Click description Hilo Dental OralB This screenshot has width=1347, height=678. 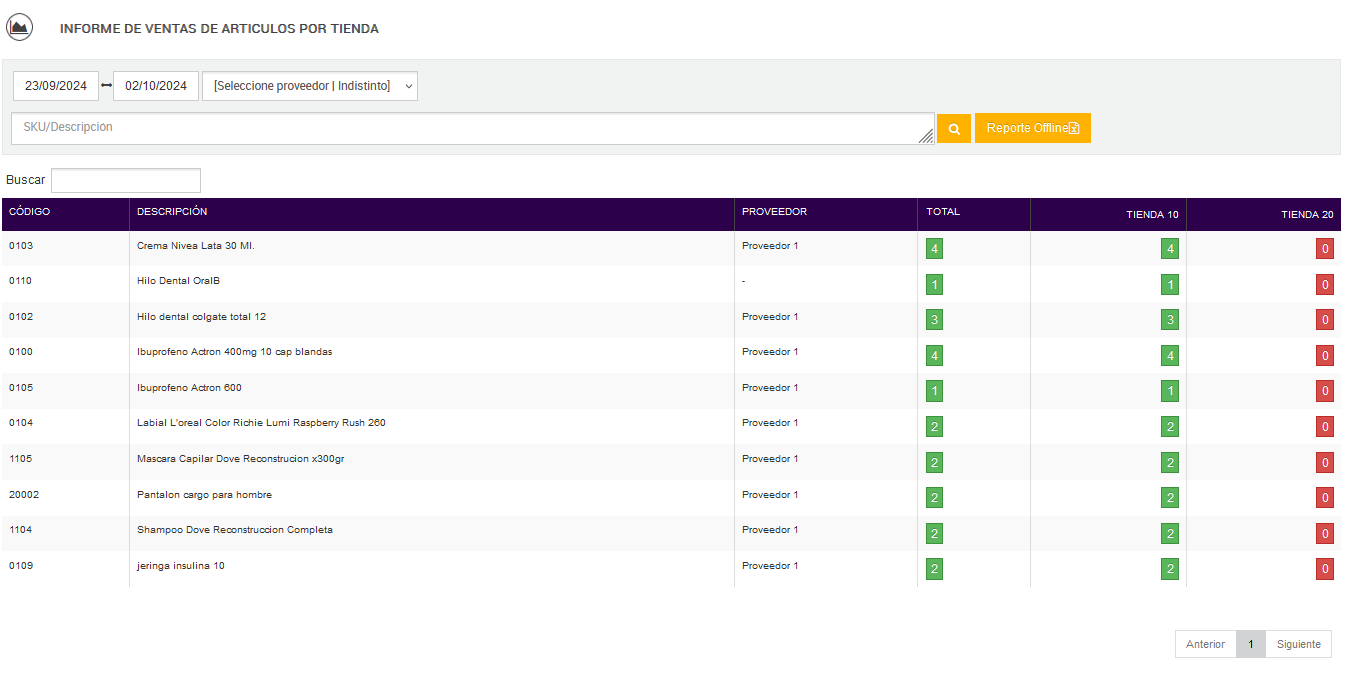[178, 281]
